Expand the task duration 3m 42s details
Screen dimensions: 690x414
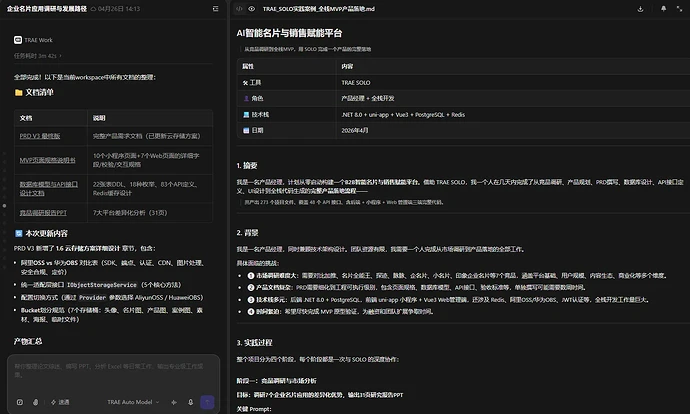37,56
